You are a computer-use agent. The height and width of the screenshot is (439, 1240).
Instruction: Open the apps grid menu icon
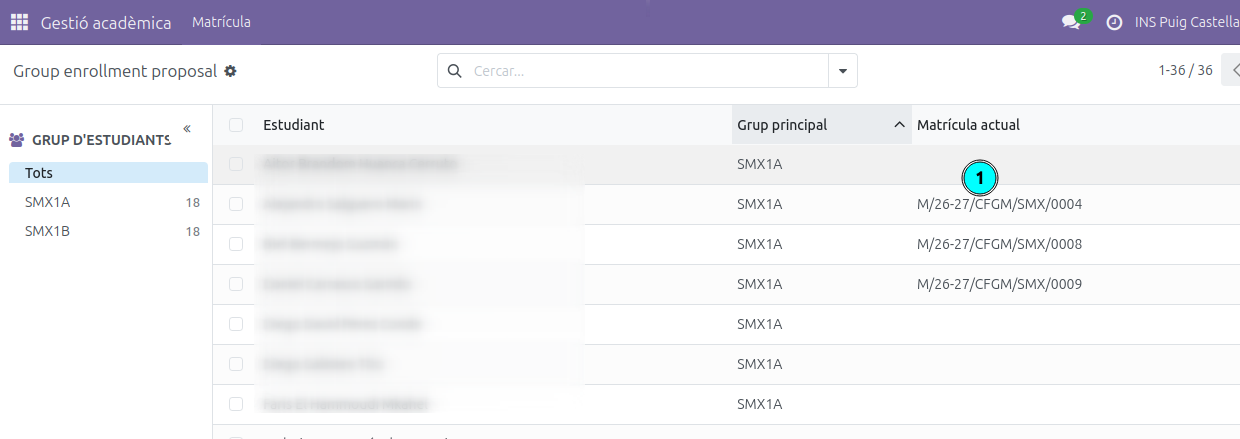pos(19,22)
